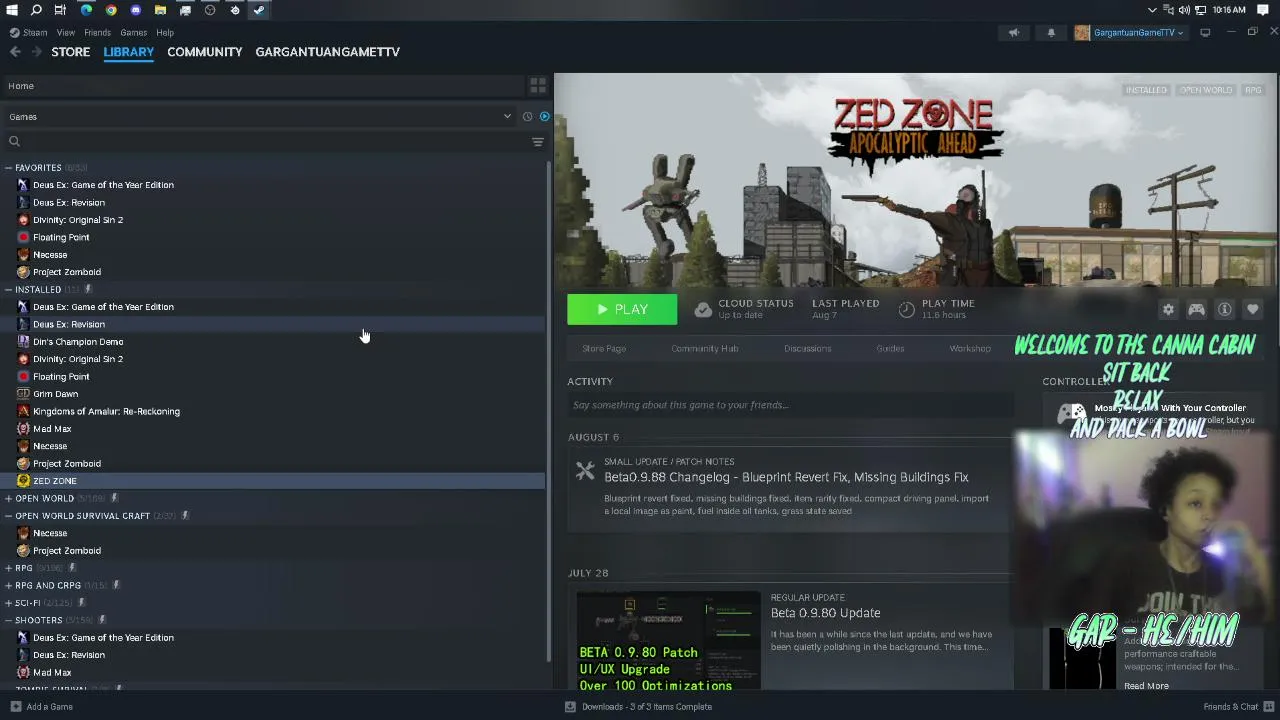Expand the Sci-Fi collection
The image size is (1280, 720).
click(x=8, y=603)
